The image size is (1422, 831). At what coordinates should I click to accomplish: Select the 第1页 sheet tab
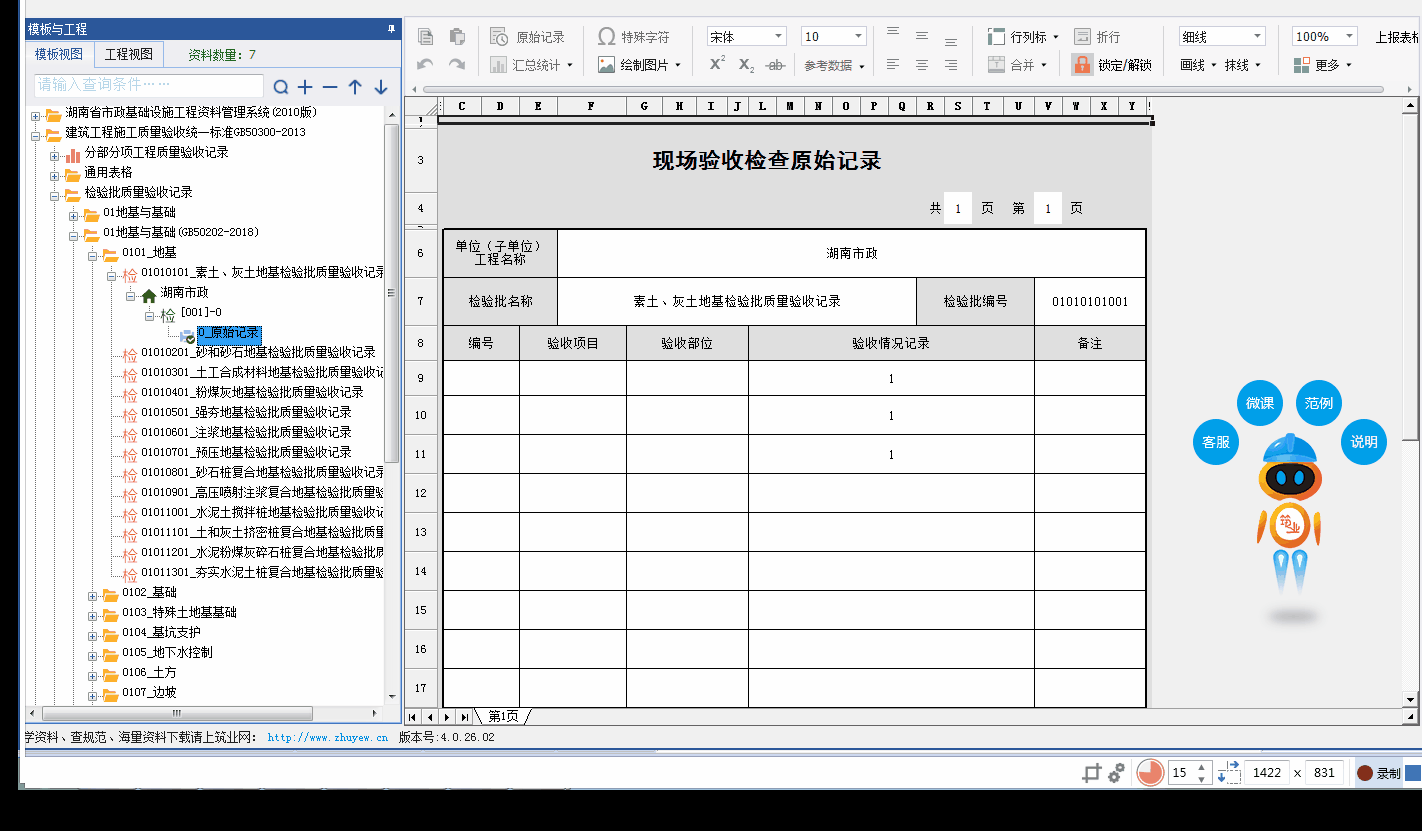click(x=503, y=717)
